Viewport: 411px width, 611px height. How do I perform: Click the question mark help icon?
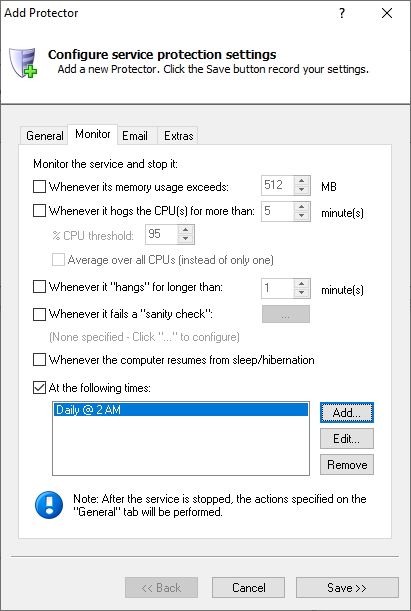click(x=342, y=13)
